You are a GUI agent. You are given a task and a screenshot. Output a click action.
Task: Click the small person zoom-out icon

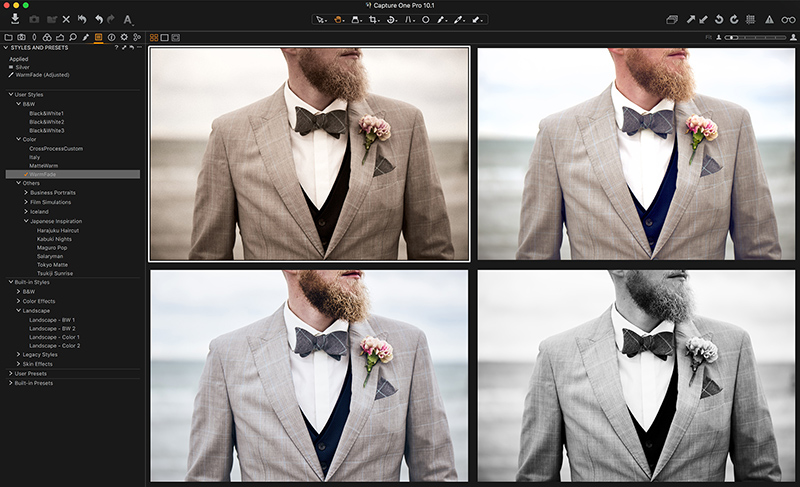719,37
